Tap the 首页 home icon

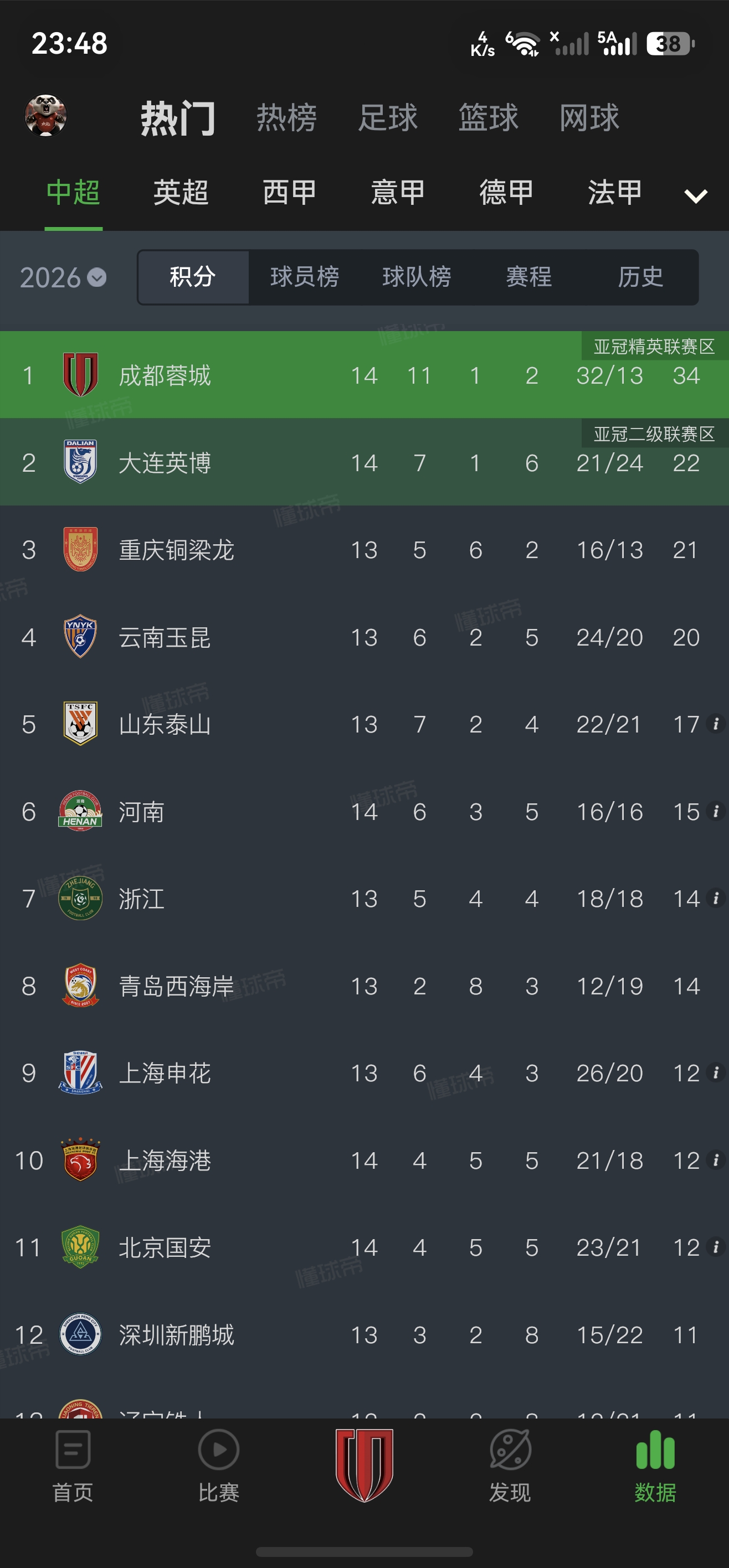point(73,1450)
